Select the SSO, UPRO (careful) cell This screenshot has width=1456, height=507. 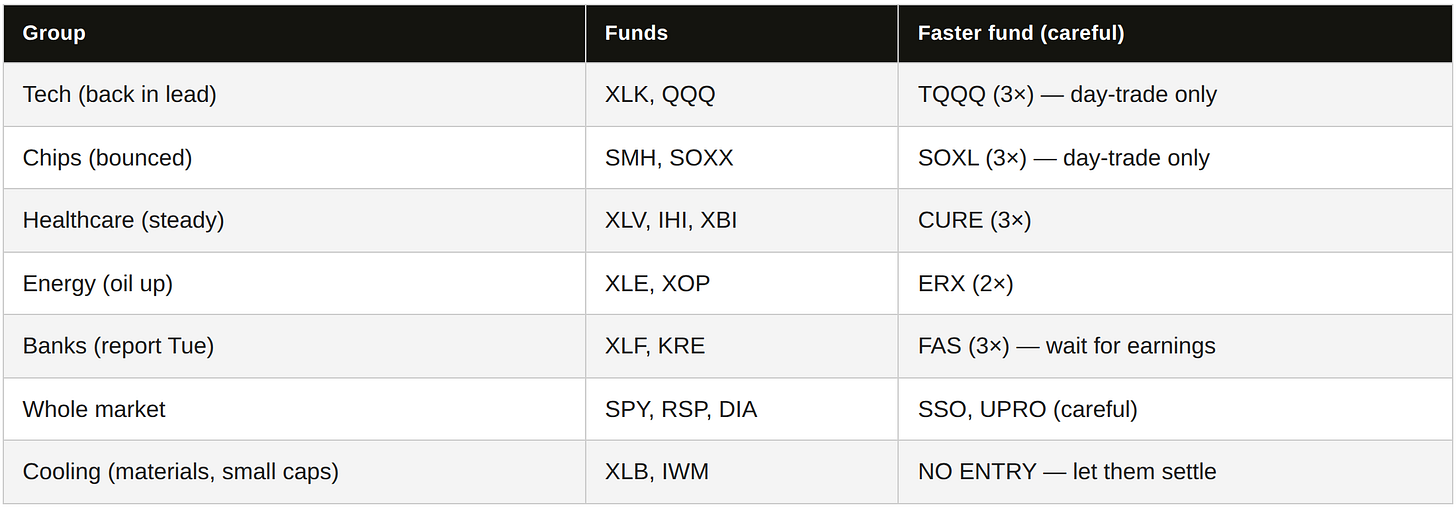1175,410
